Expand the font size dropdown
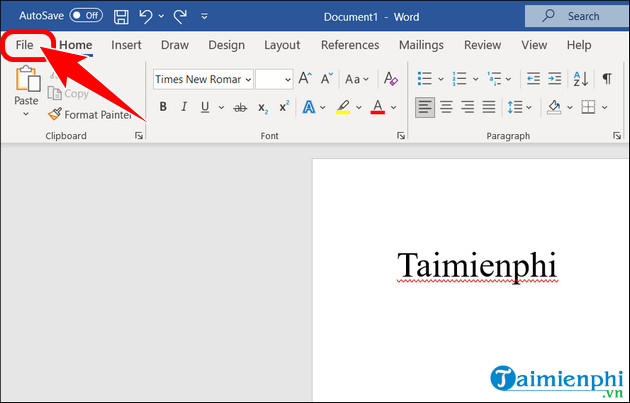The image size is (630, 403). tap(288, 80)
